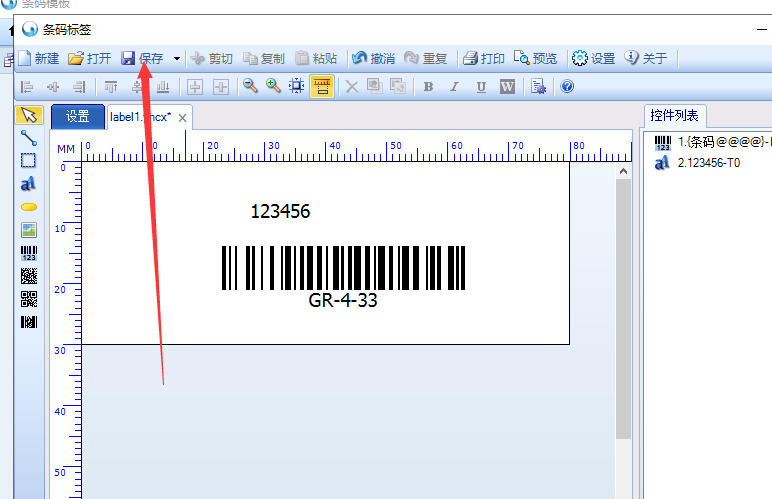
Task: Select the QR code tool
Action: click(28, 299)
